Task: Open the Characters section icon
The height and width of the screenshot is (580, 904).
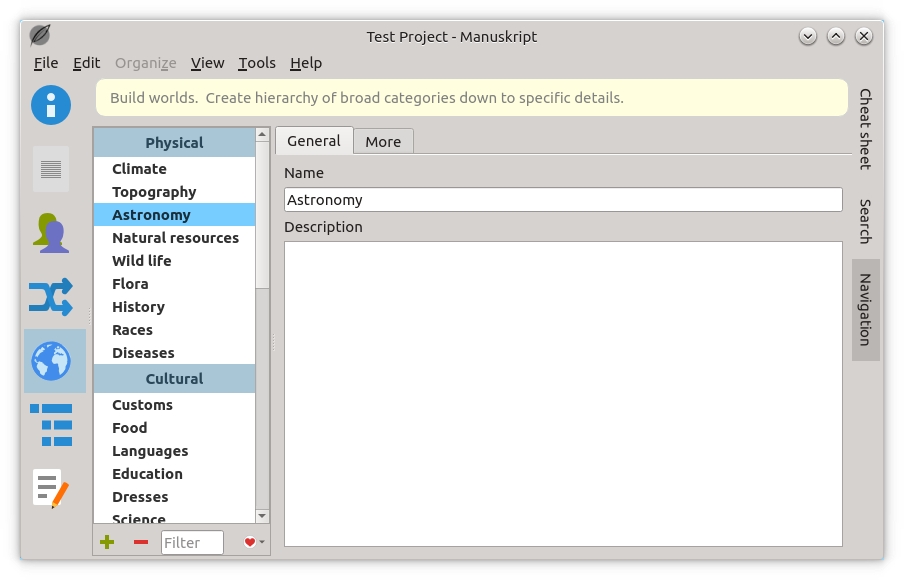Action: point(51,233)
